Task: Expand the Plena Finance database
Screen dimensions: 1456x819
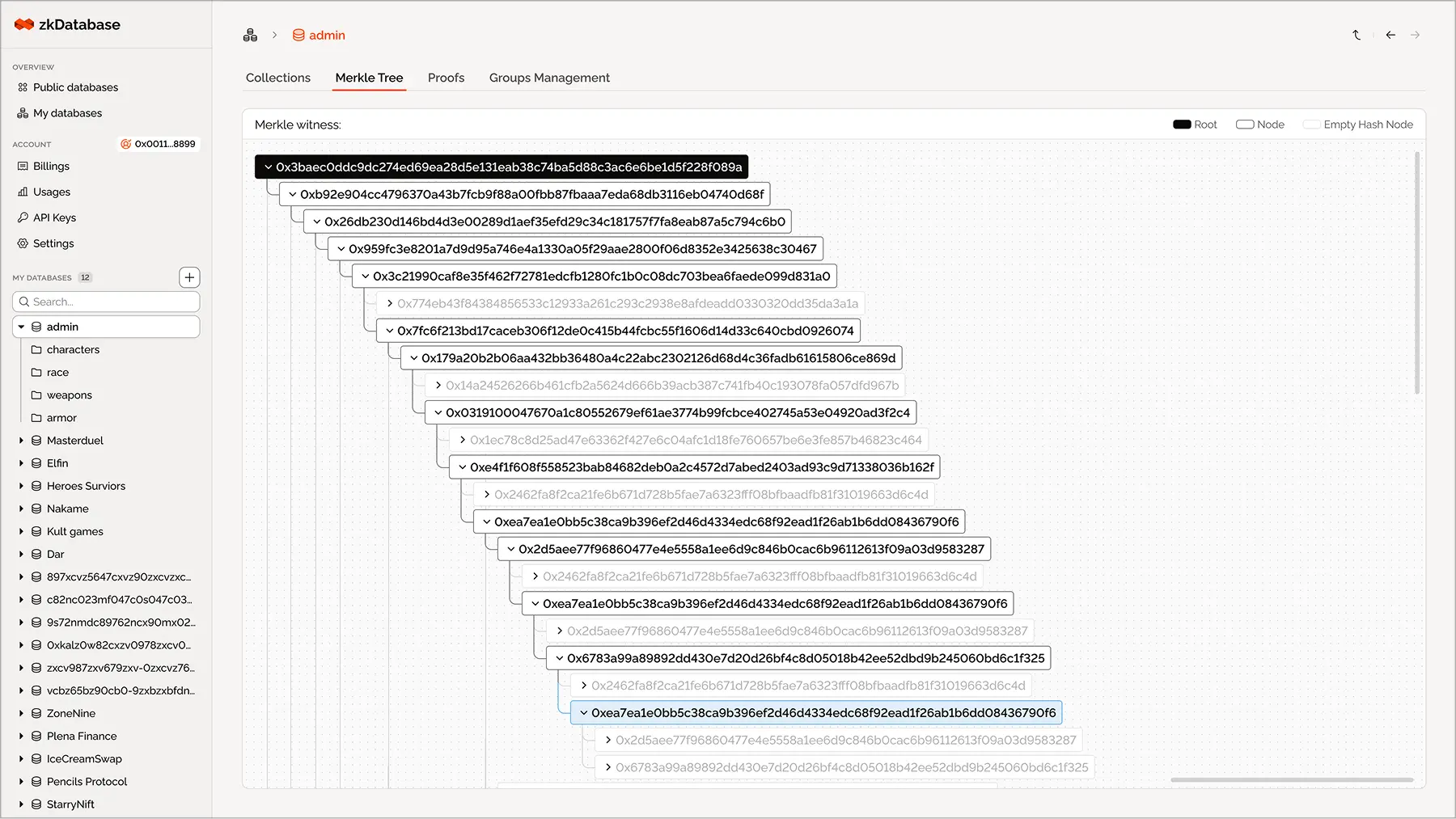Action: click(21, 736)
